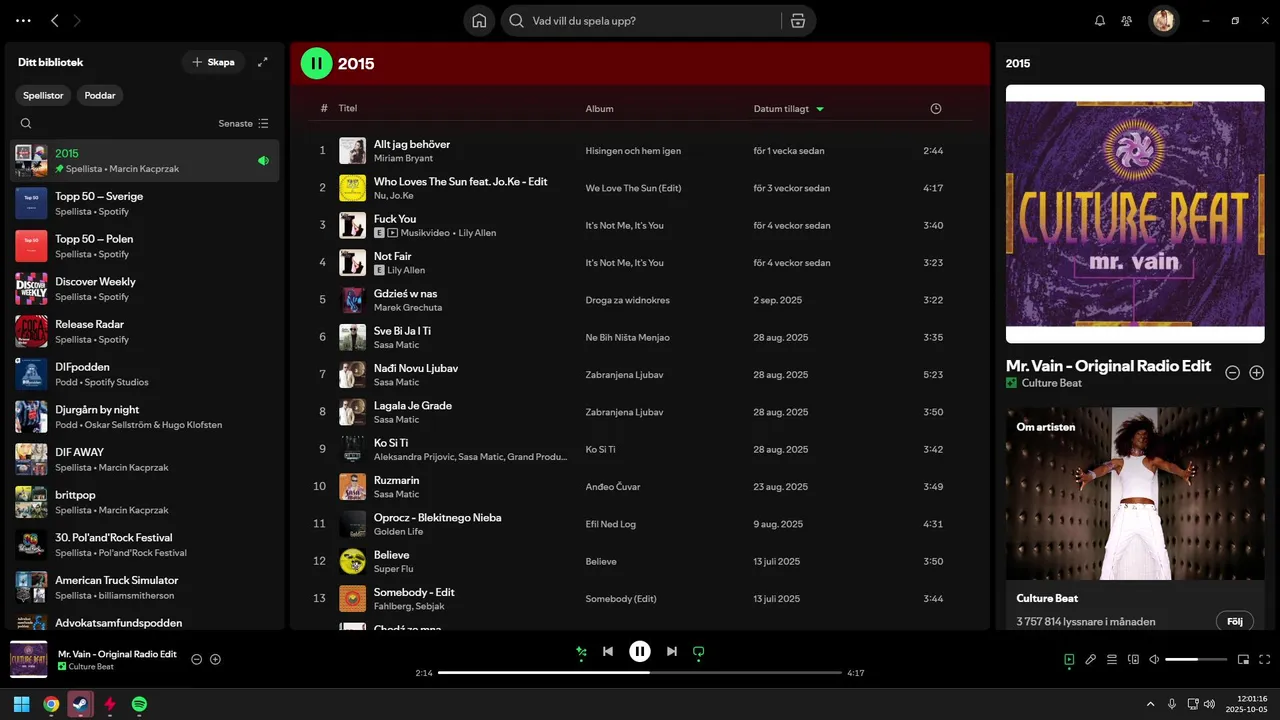This screenshot has width=1280, height=720.
Task: Mute the volume speaker icon
Action: click(1154, 659)
